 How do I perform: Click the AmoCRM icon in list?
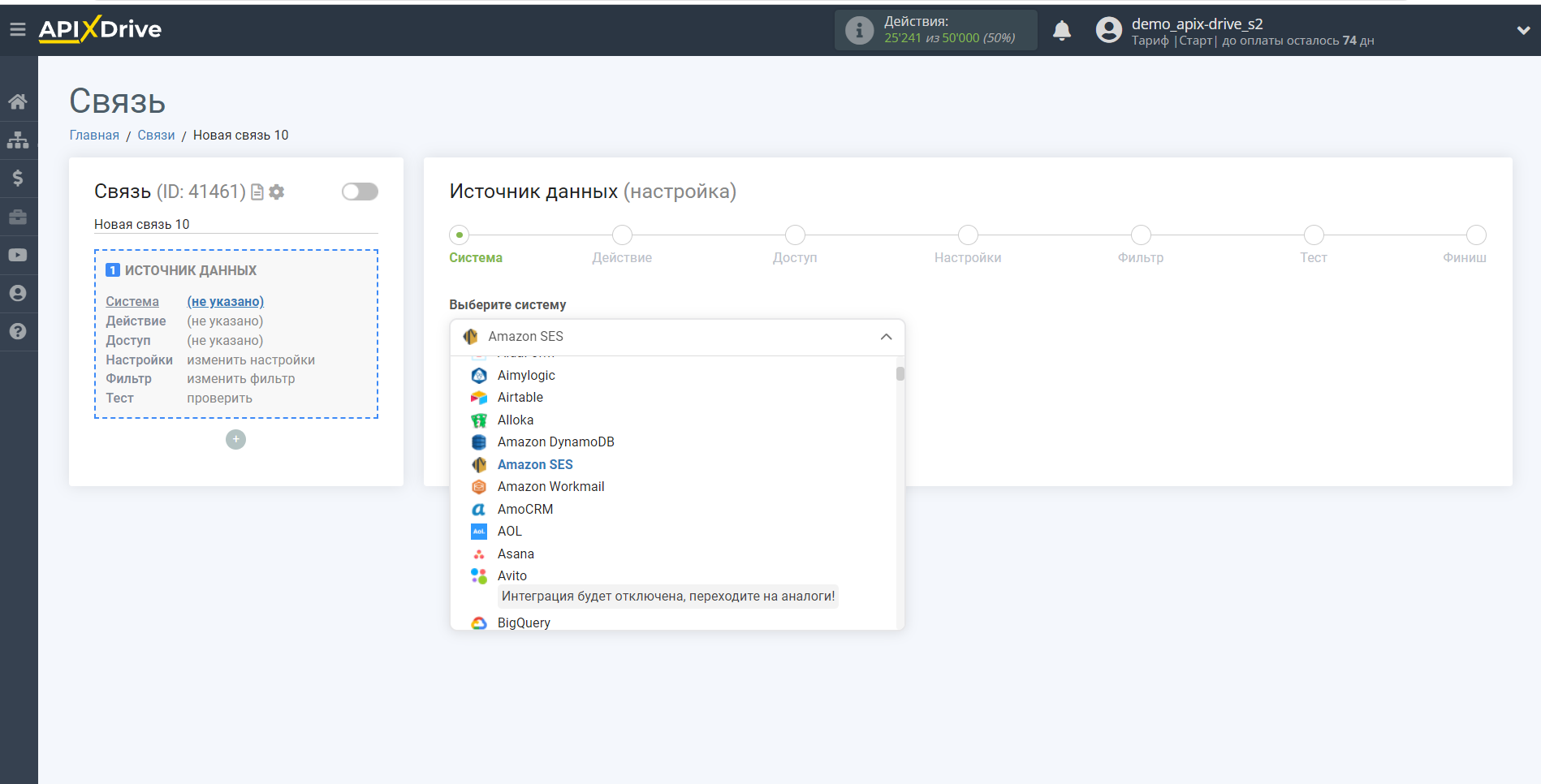(479, 509)
